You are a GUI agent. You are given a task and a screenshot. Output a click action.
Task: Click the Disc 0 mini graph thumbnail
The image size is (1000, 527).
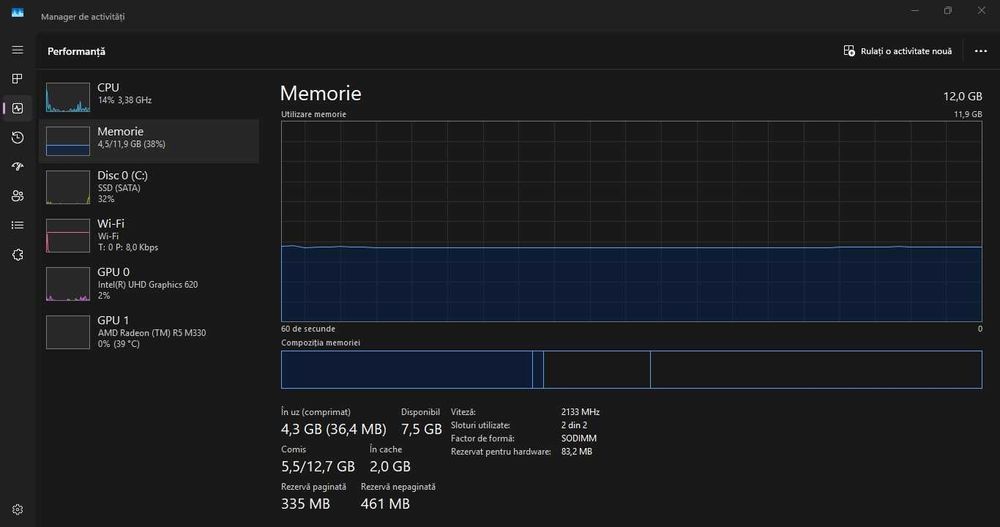(68, 187)
